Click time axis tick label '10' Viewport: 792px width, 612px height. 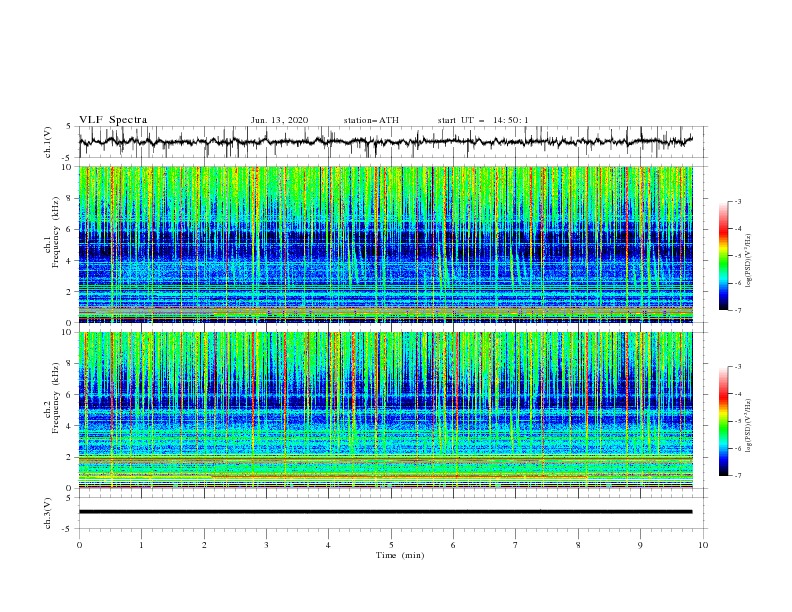point(703,545)
